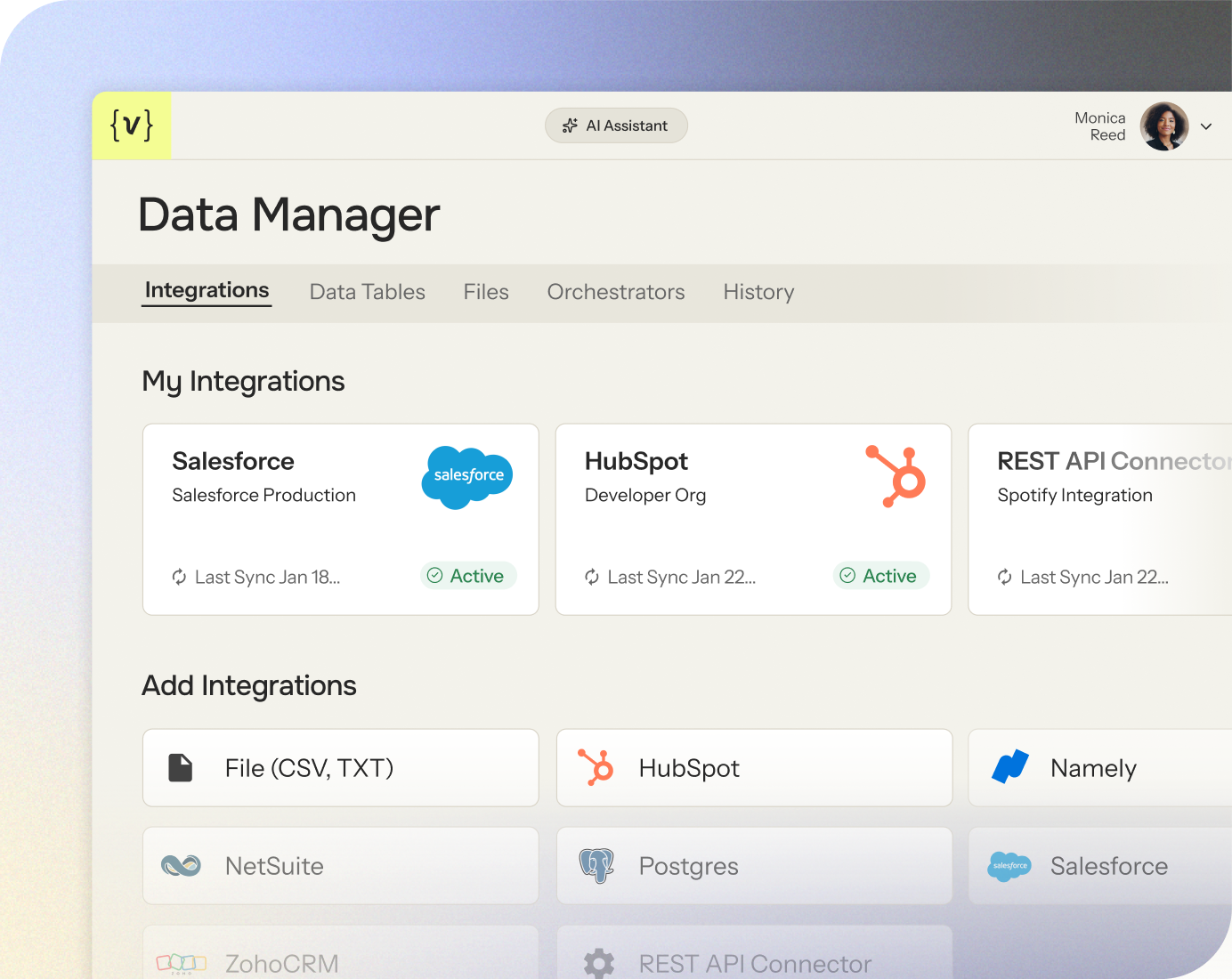The image size is (1232, 979).
Task: Click the Salesforce cloud logo in card
Action: coord(467,477)
